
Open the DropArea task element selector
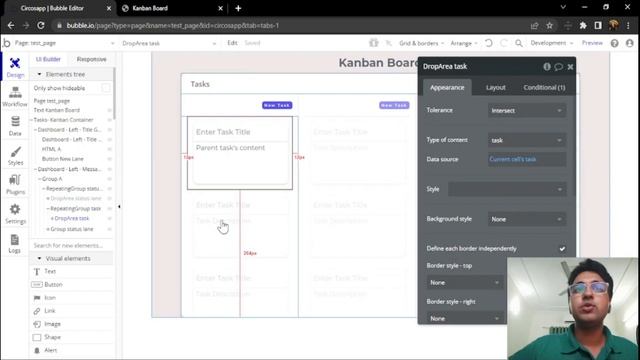click(169, 43)
